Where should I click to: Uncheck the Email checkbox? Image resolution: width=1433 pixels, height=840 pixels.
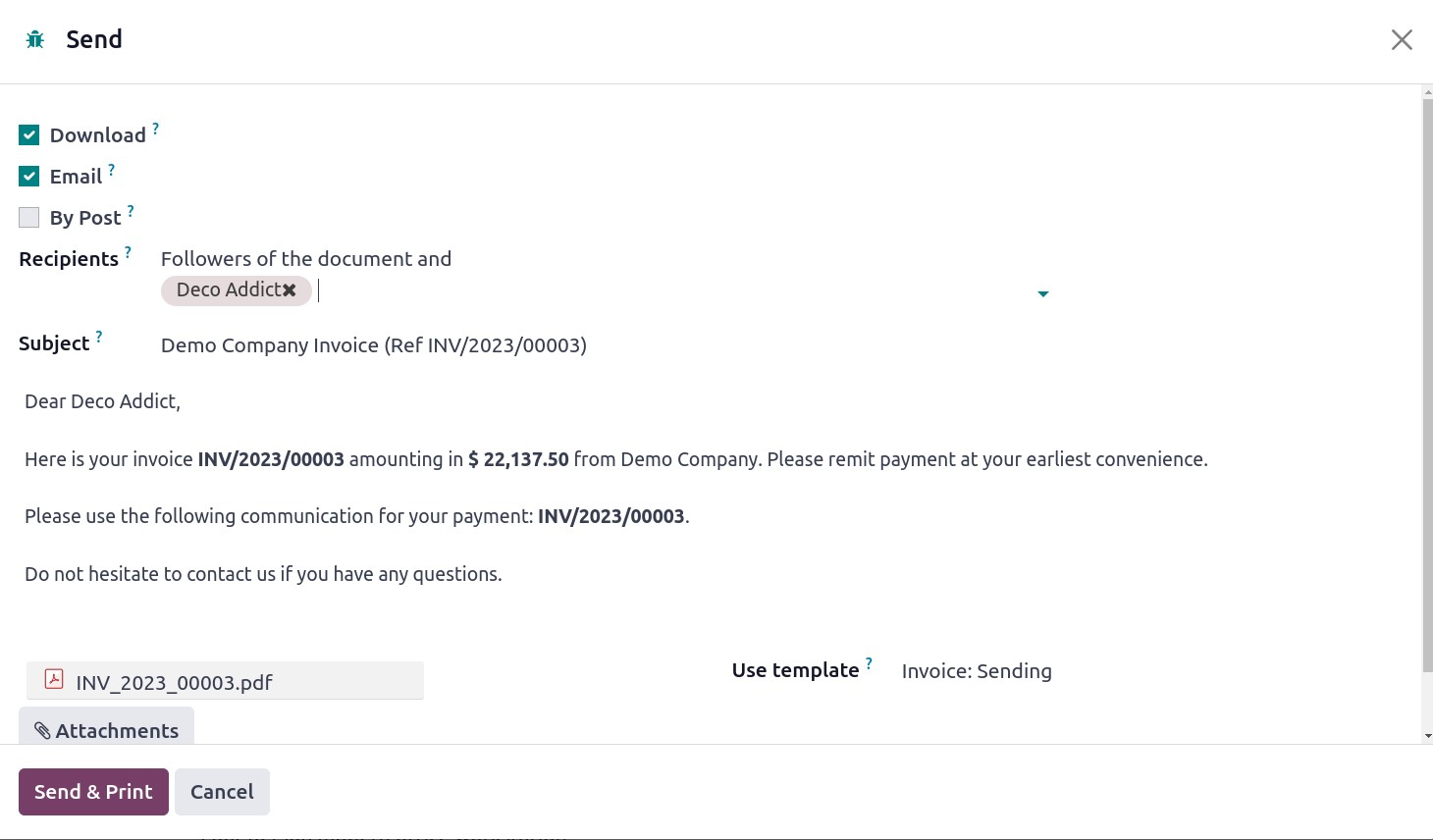[29, 177]
